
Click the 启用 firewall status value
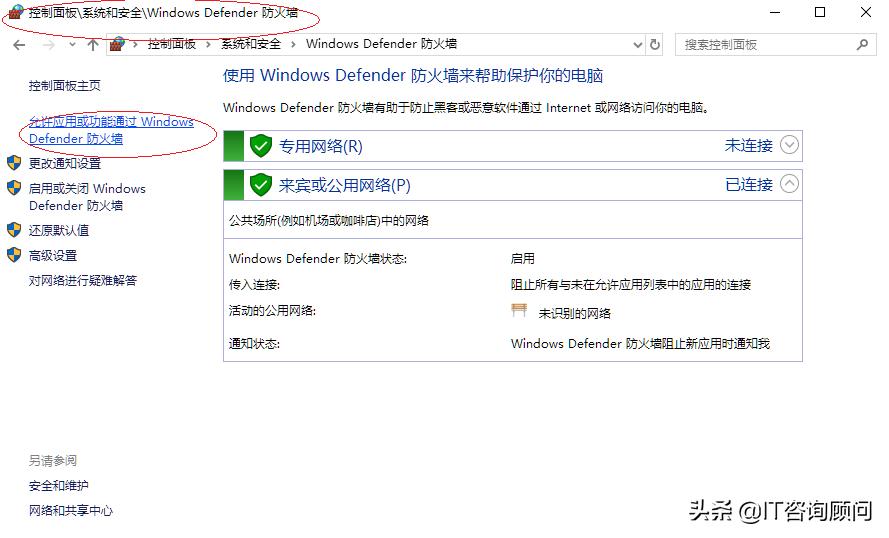click(522, 259)
